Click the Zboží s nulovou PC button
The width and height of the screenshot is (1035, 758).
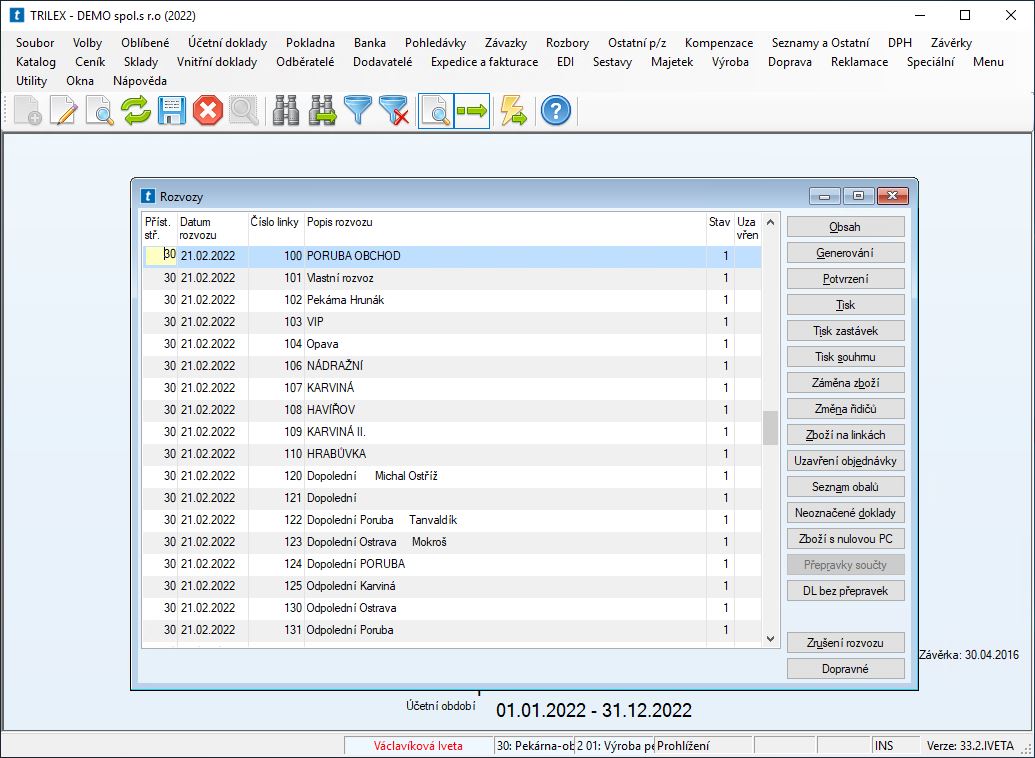[x=846, y=539]
